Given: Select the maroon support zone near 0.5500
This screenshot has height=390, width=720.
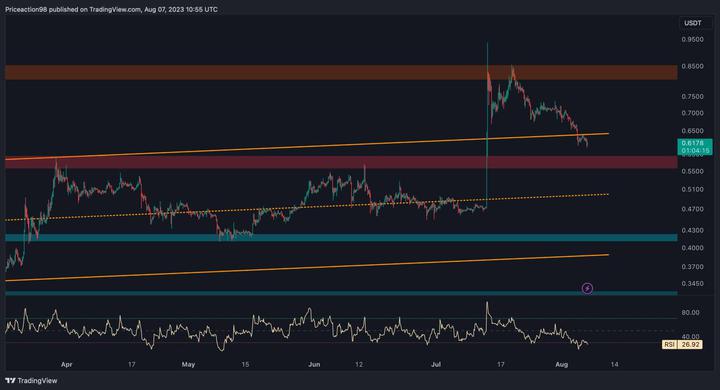Looking at the screenshot, I should point(341,162).
